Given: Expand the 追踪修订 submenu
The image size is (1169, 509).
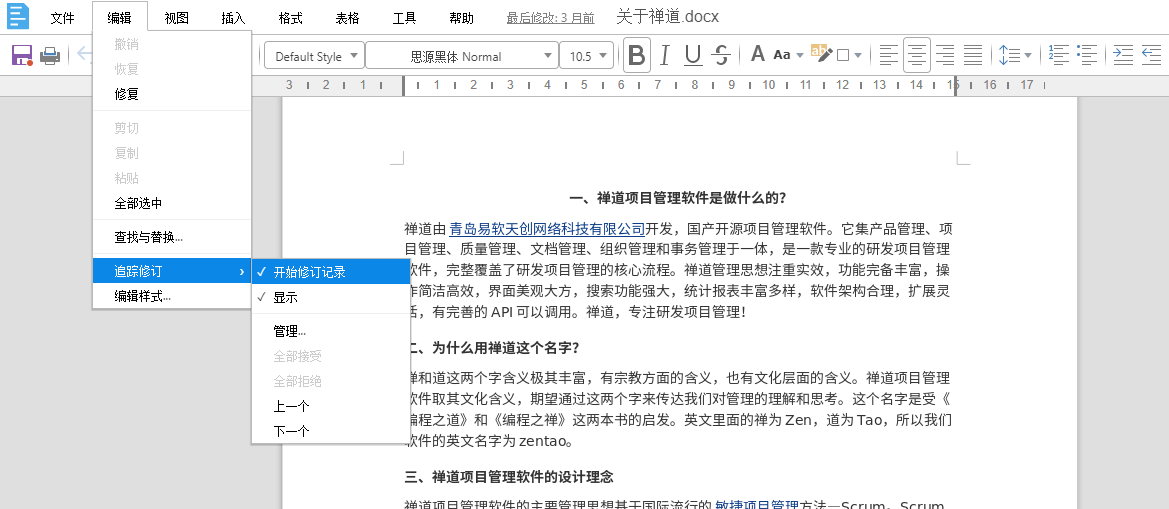Looking at the screenshot, I should click(172, 271).
